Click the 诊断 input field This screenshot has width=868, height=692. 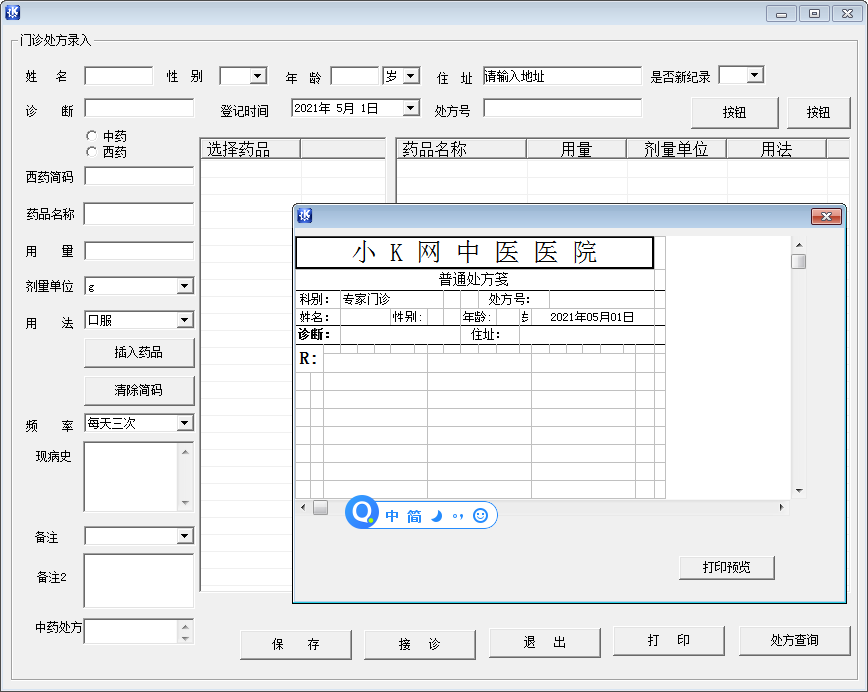point(139,108)
